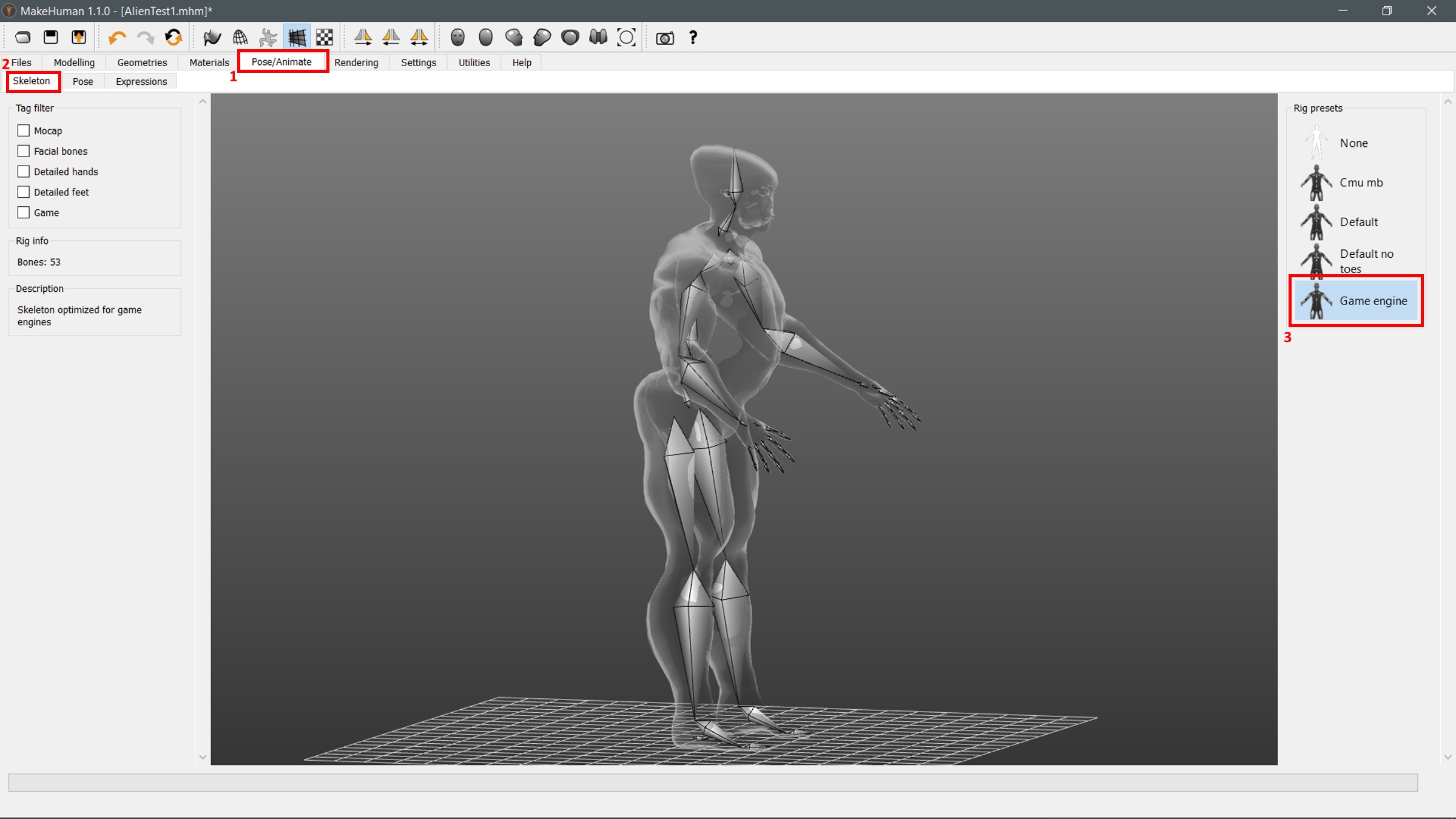1456x819 pixels.
Task: Switch to top view head icon
Action: 570,38
